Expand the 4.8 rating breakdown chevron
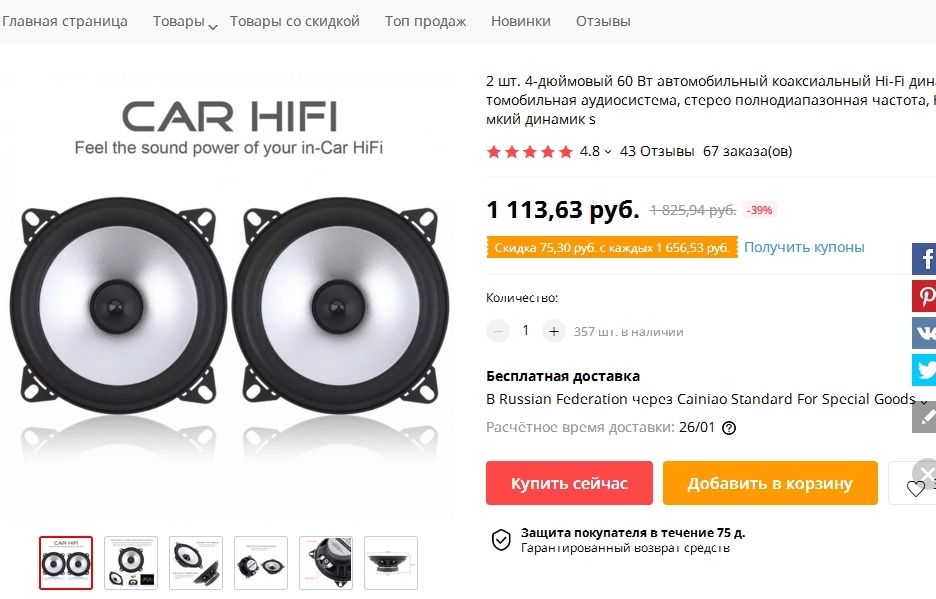 tap(608, 152)
